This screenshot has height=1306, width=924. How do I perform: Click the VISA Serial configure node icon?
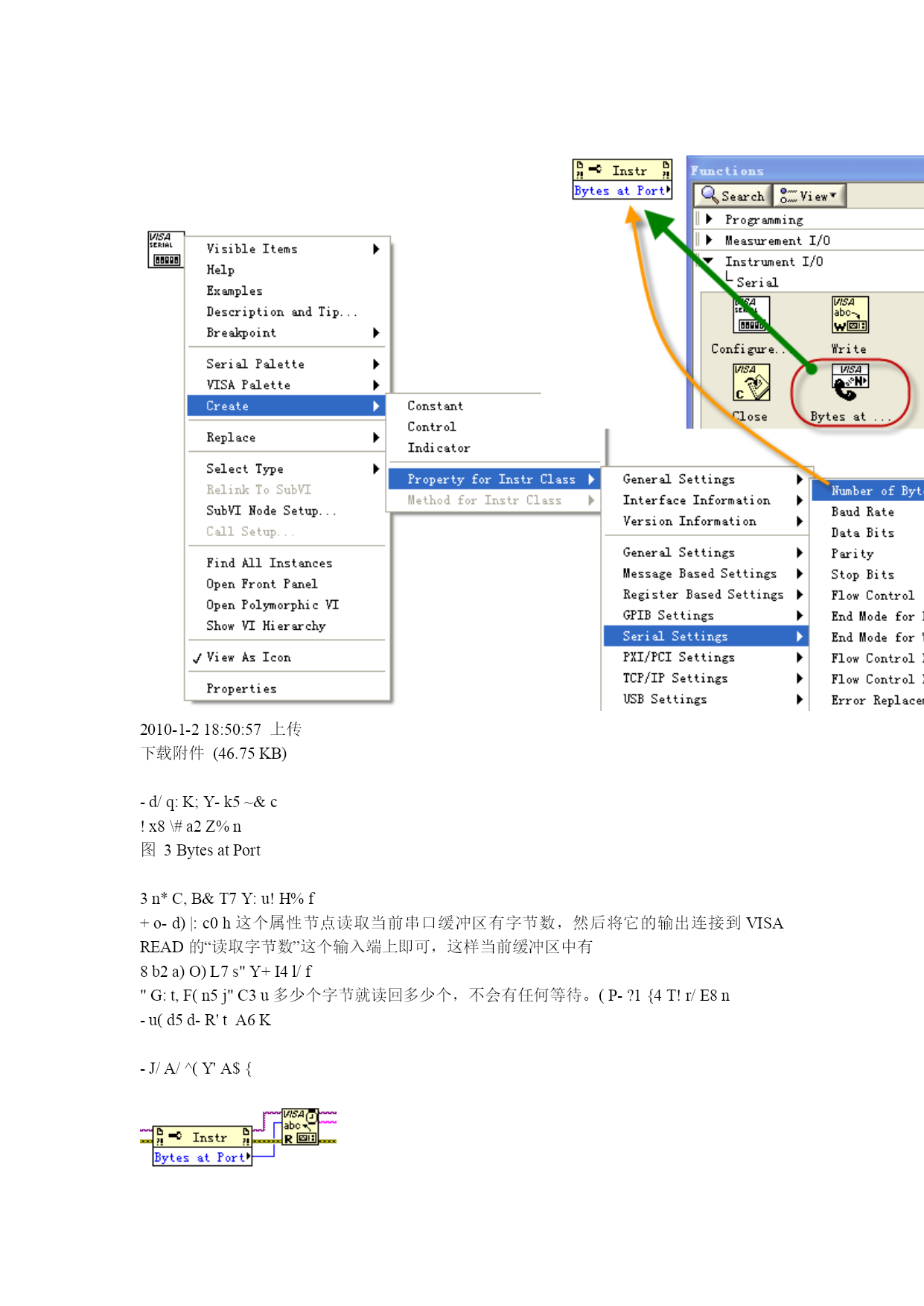[x=165, y=249]
